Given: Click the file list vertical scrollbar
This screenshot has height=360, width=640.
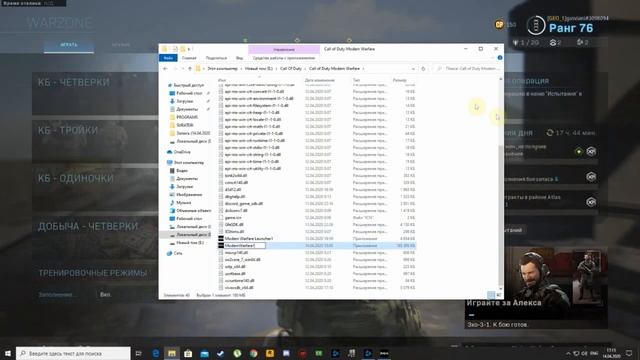Looking at the screenshot, I should [501, 216].
